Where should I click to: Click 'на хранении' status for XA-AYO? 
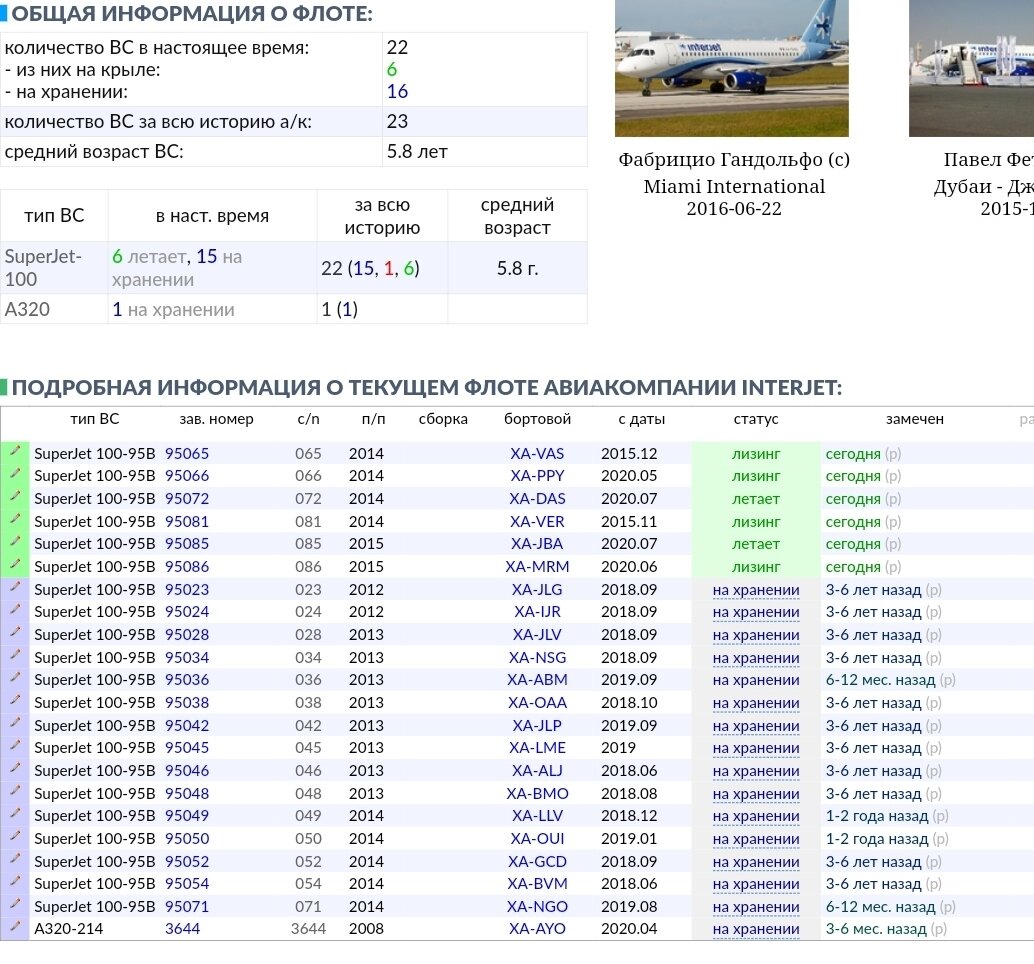point(756,929)
